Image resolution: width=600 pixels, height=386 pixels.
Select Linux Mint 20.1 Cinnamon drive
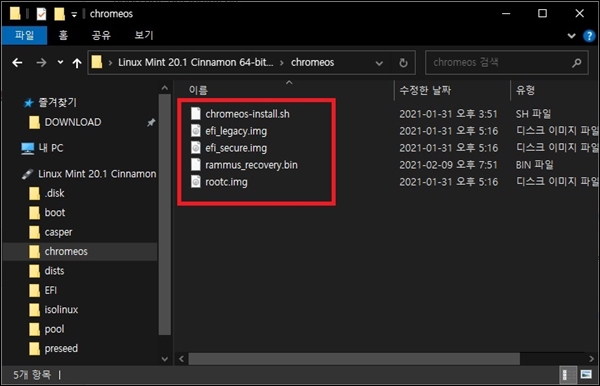pyautogui.click(x=97, y=174)
